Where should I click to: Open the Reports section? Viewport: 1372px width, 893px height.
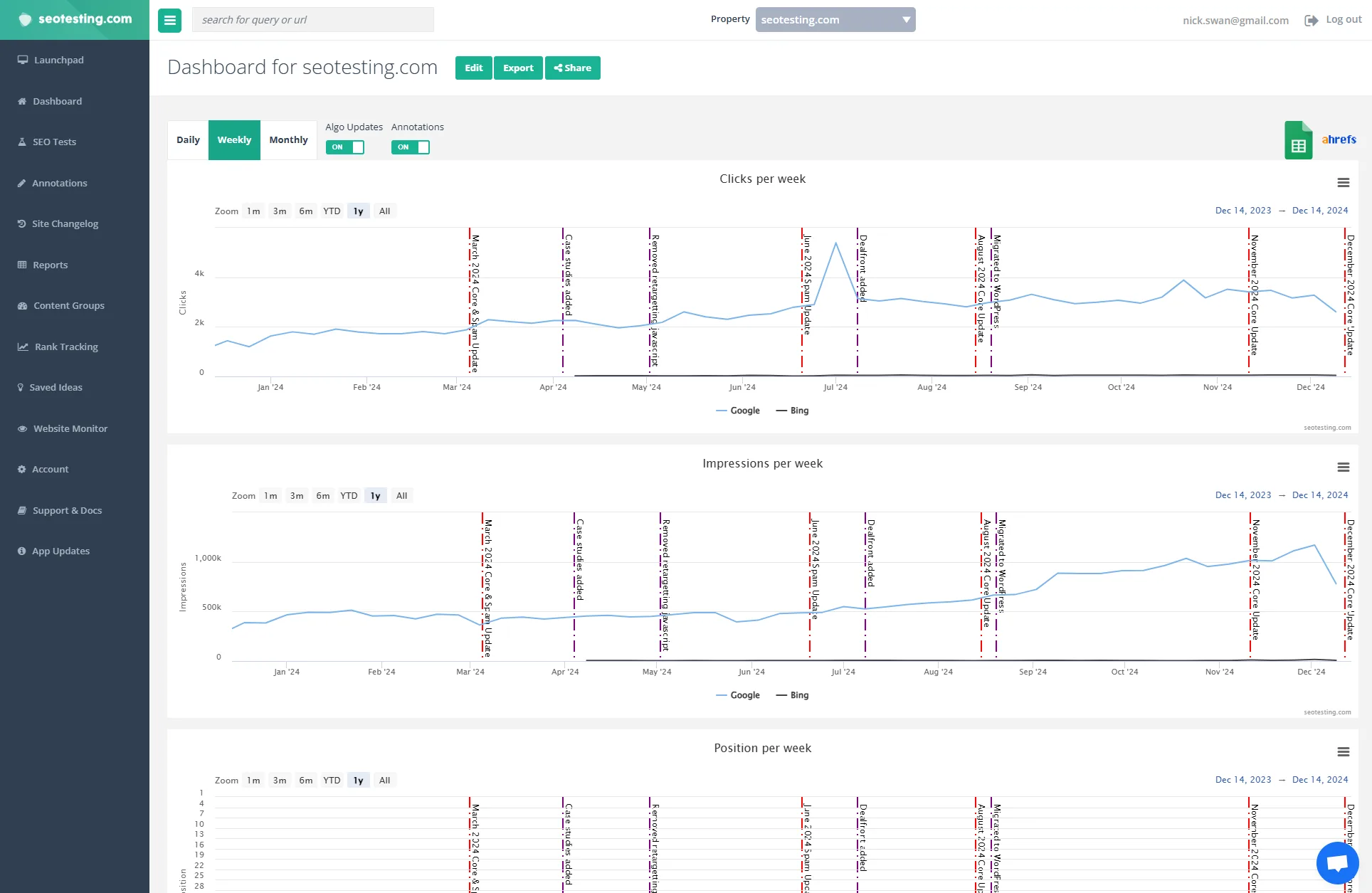pyautogui.click(x=50, y=265)
